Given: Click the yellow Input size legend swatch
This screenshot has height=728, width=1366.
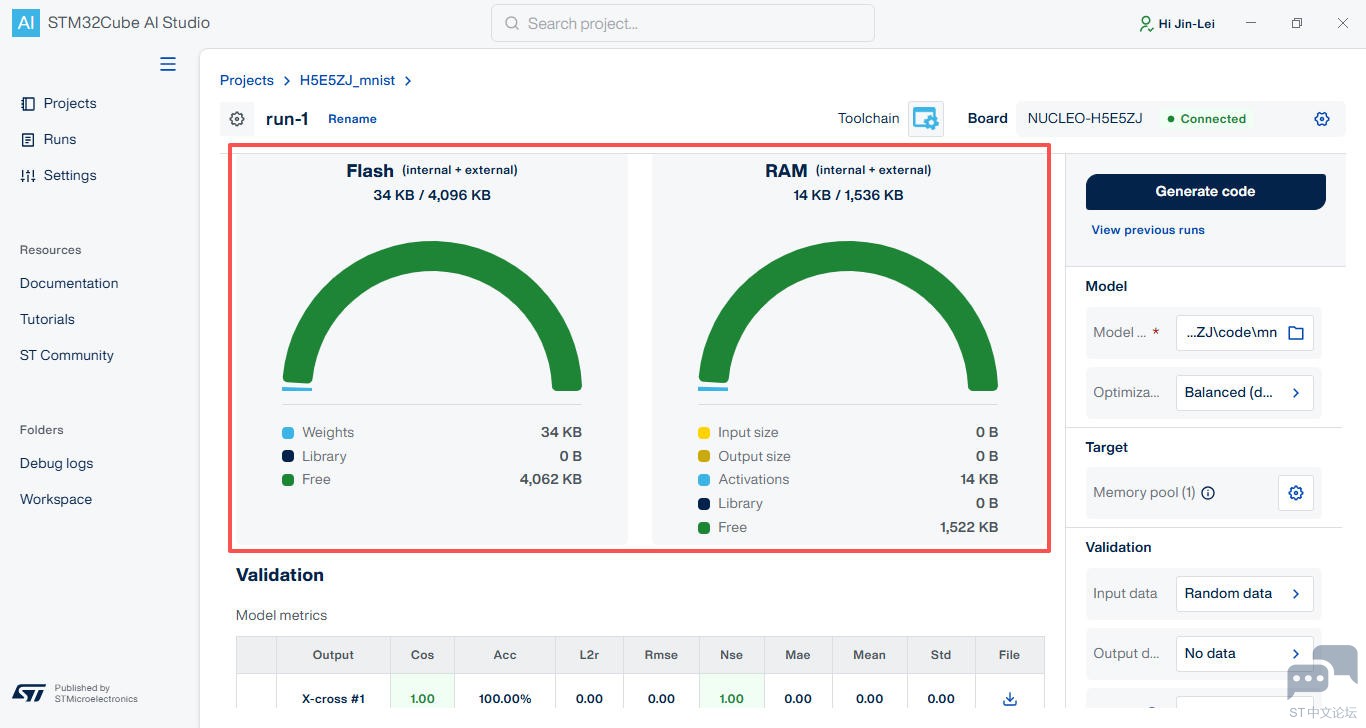Looking at the screenshot, I should 704,433.
